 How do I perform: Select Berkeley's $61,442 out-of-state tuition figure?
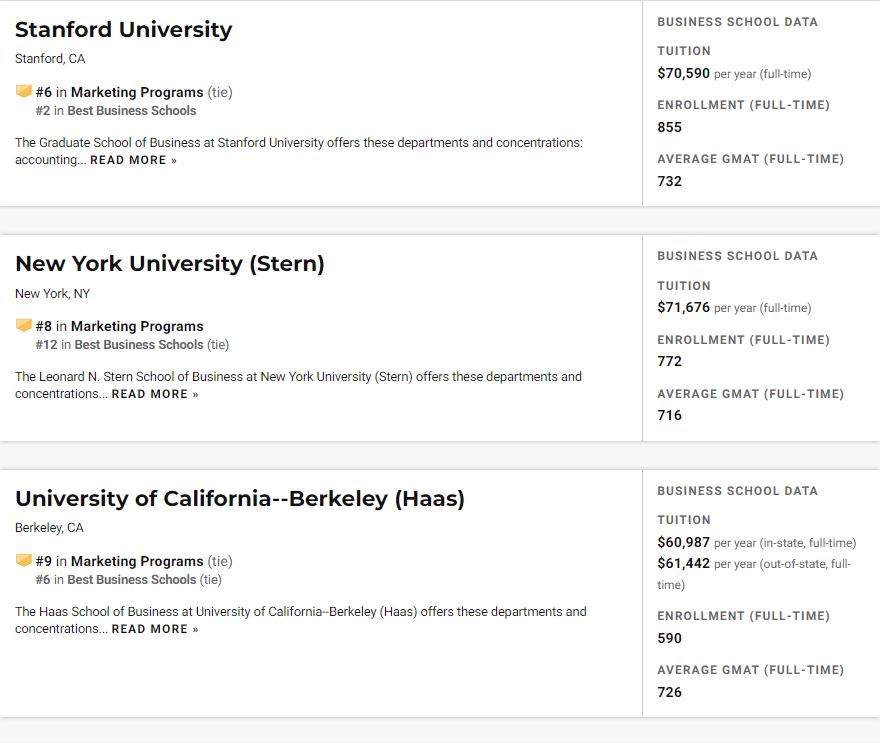tap(684, 563)
